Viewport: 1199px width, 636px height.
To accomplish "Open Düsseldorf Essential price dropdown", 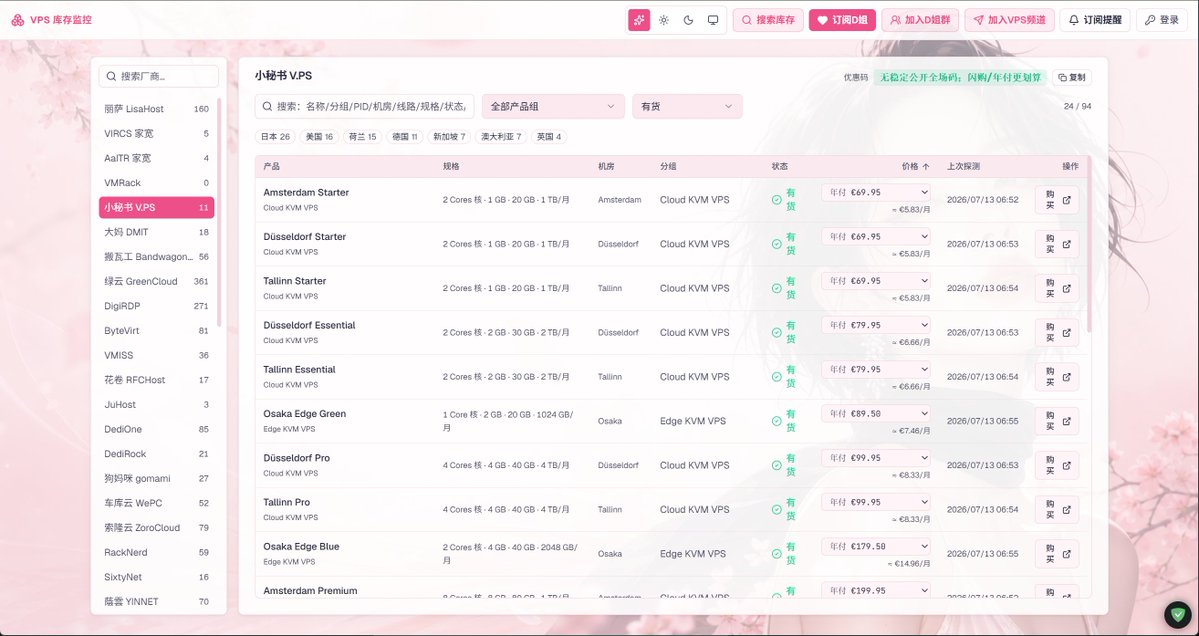I will [876, 325].
